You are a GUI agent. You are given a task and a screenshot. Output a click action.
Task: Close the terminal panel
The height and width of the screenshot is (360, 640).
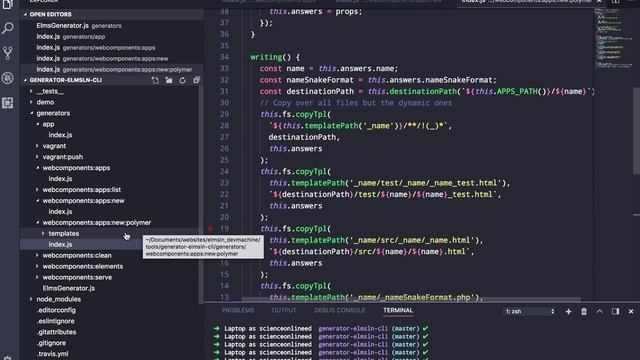pyautogui.click(x=631, y=311)
